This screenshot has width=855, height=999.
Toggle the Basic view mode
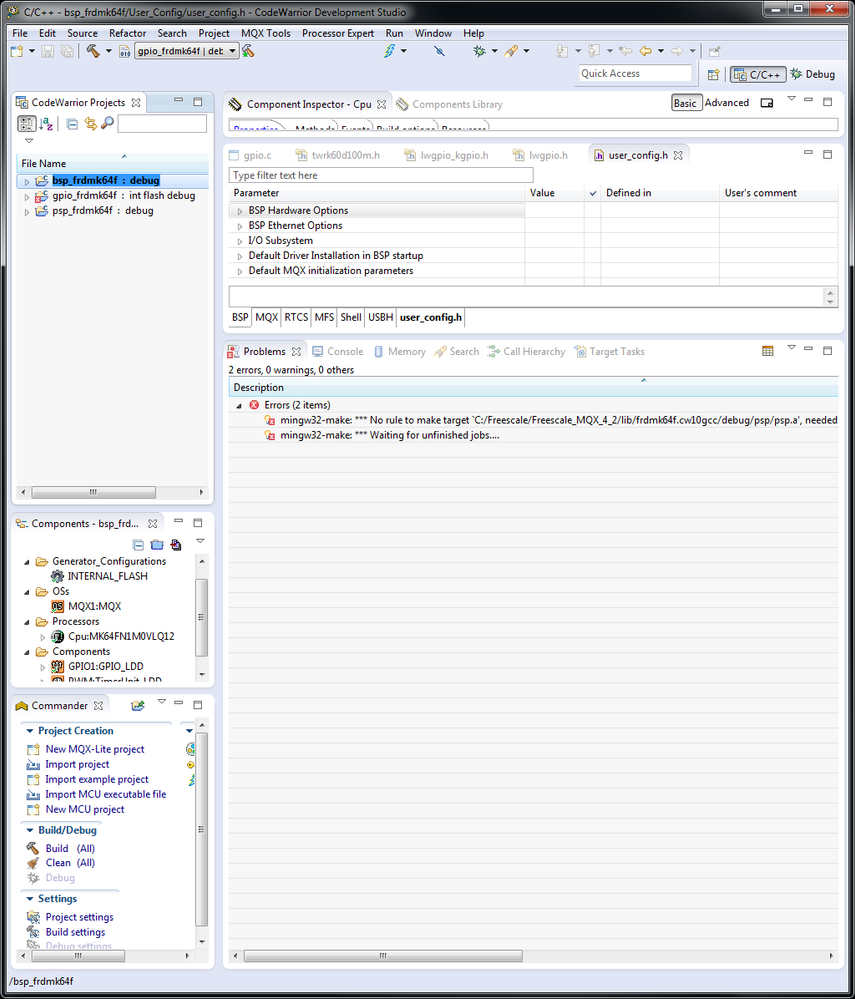click(x=686, y=103)
